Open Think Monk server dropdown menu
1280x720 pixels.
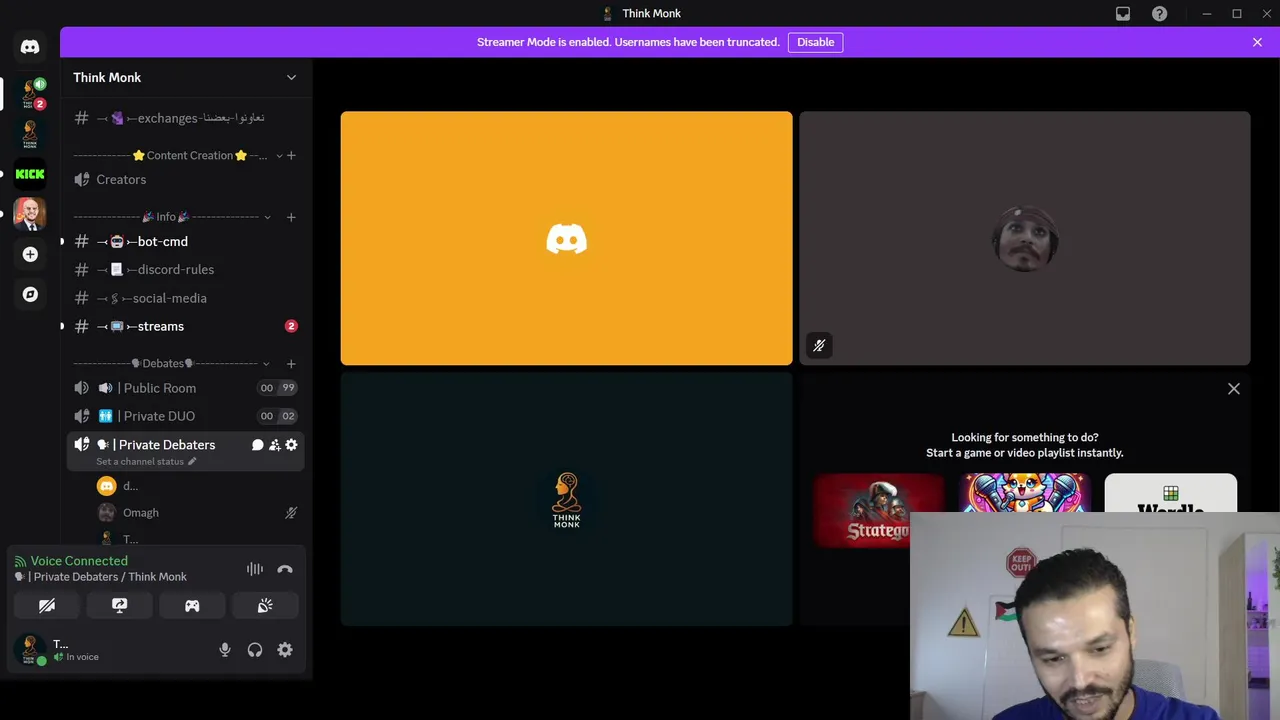[291, 78]
